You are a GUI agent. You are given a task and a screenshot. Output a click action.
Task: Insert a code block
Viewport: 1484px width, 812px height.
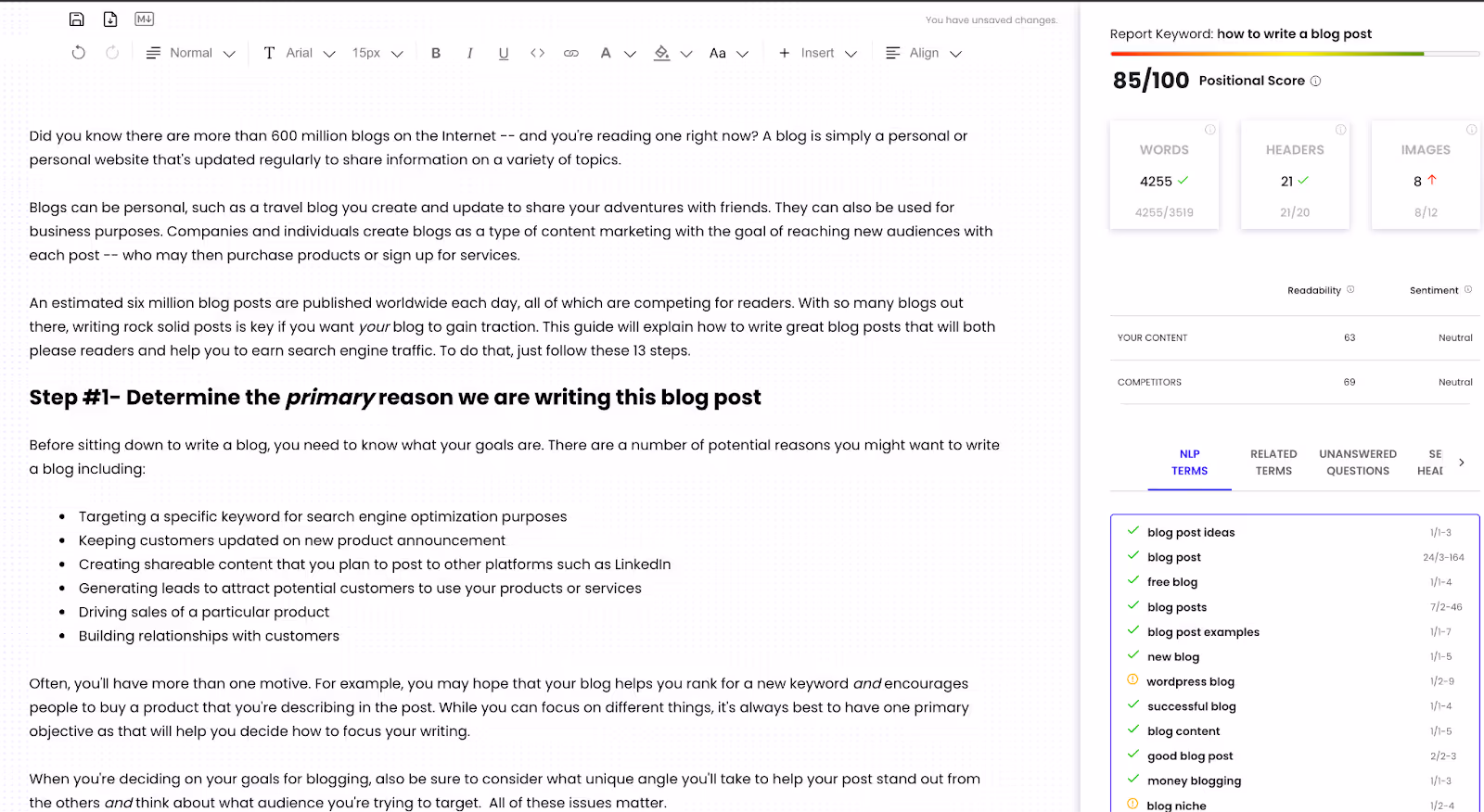[x=537, y=53]
